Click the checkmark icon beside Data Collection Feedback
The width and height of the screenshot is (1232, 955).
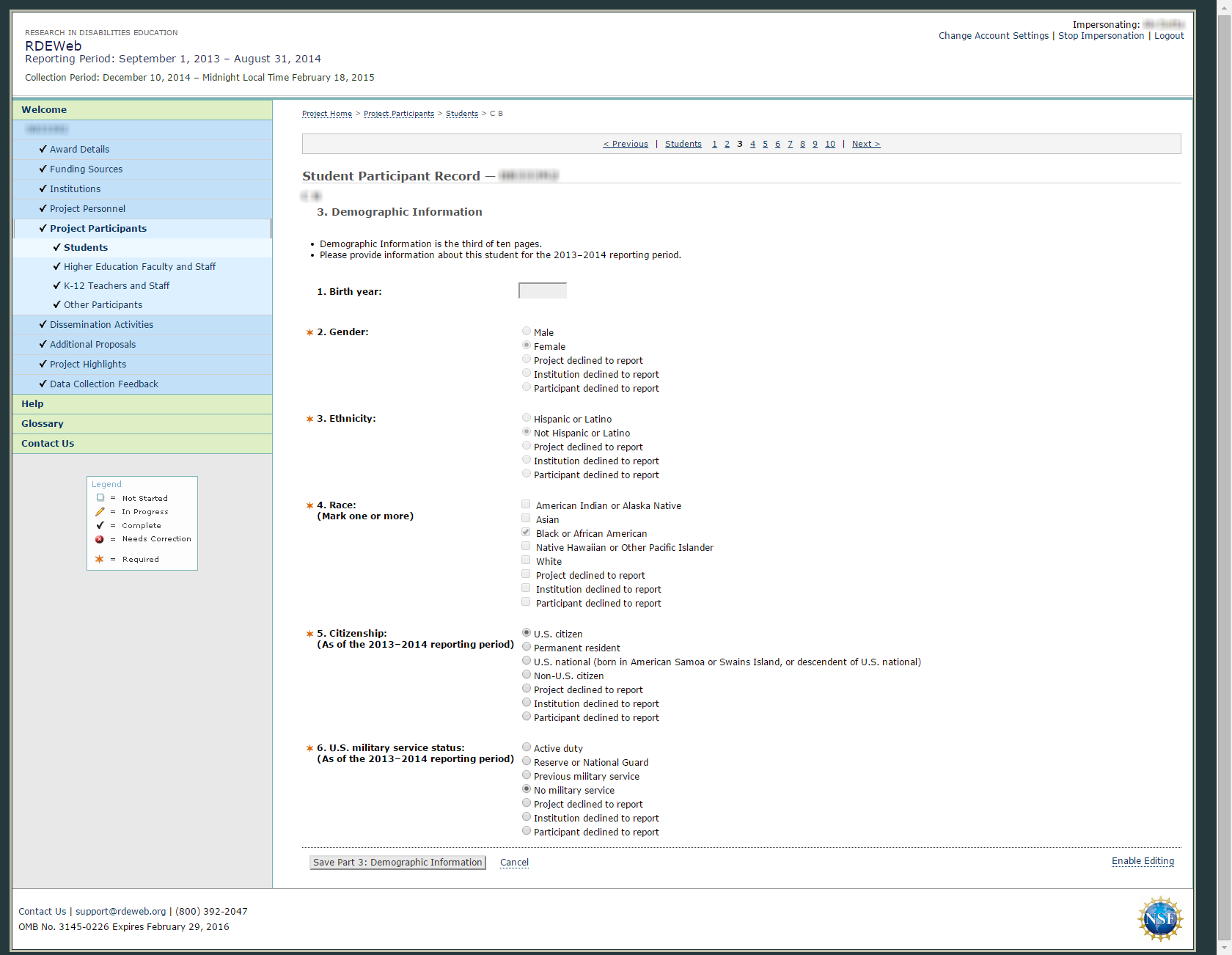click(x=43, y=384)
